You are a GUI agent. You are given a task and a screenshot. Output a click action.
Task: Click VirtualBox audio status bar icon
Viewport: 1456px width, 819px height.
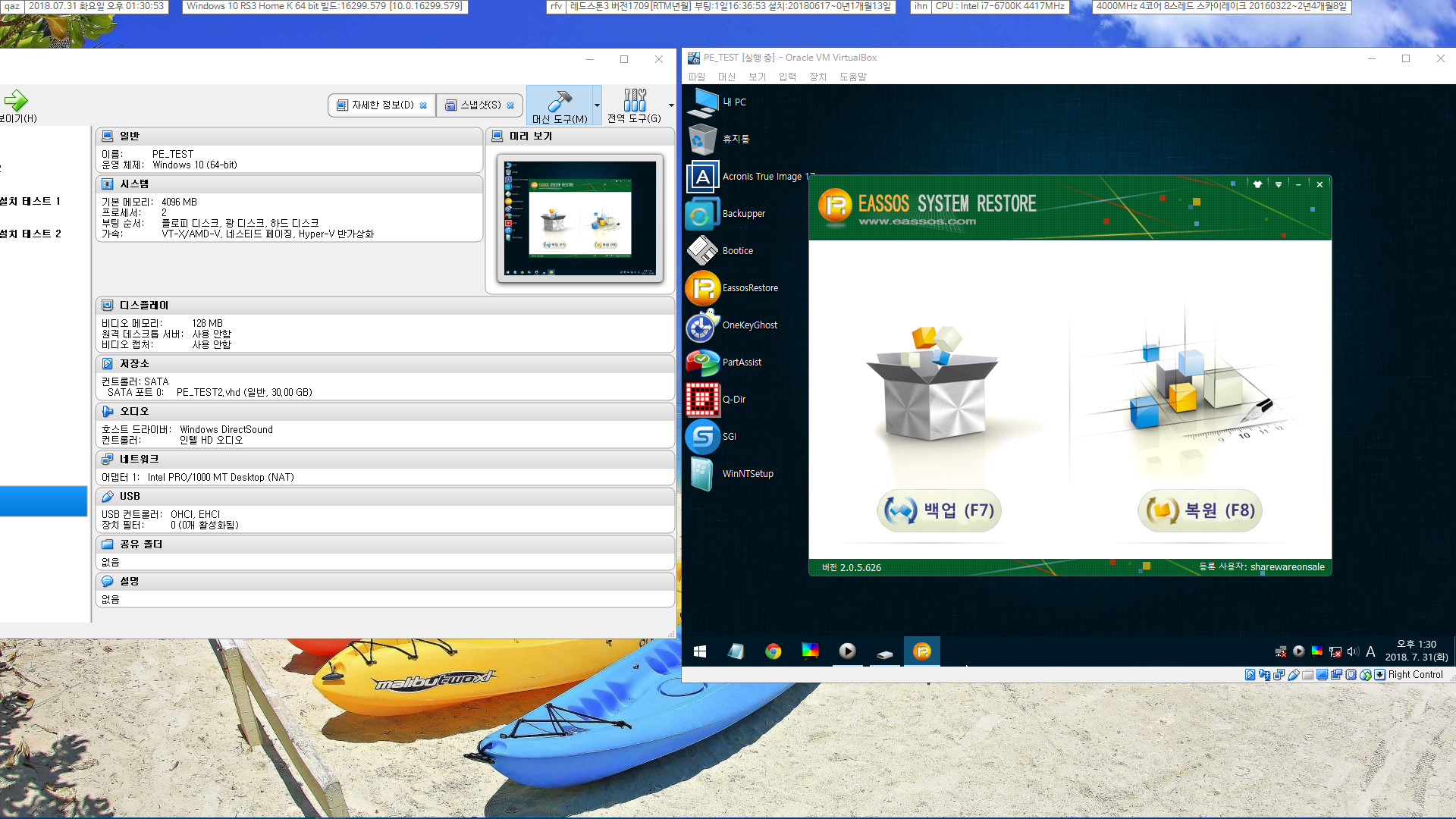pos(1264,675)
